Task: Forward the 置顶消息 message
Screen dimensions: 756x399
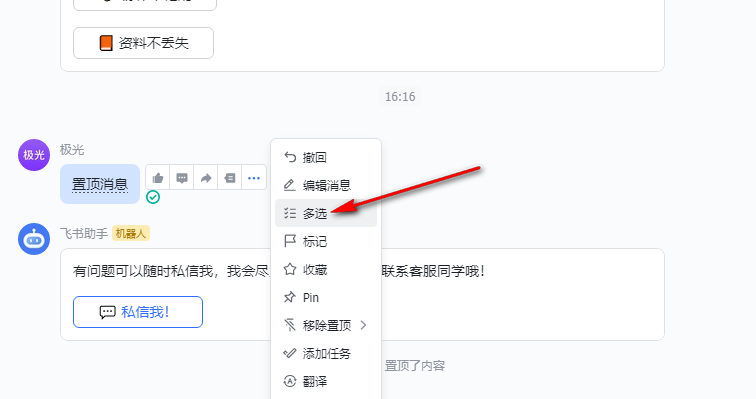Action: pyautogui.click(x=206, y=178)
